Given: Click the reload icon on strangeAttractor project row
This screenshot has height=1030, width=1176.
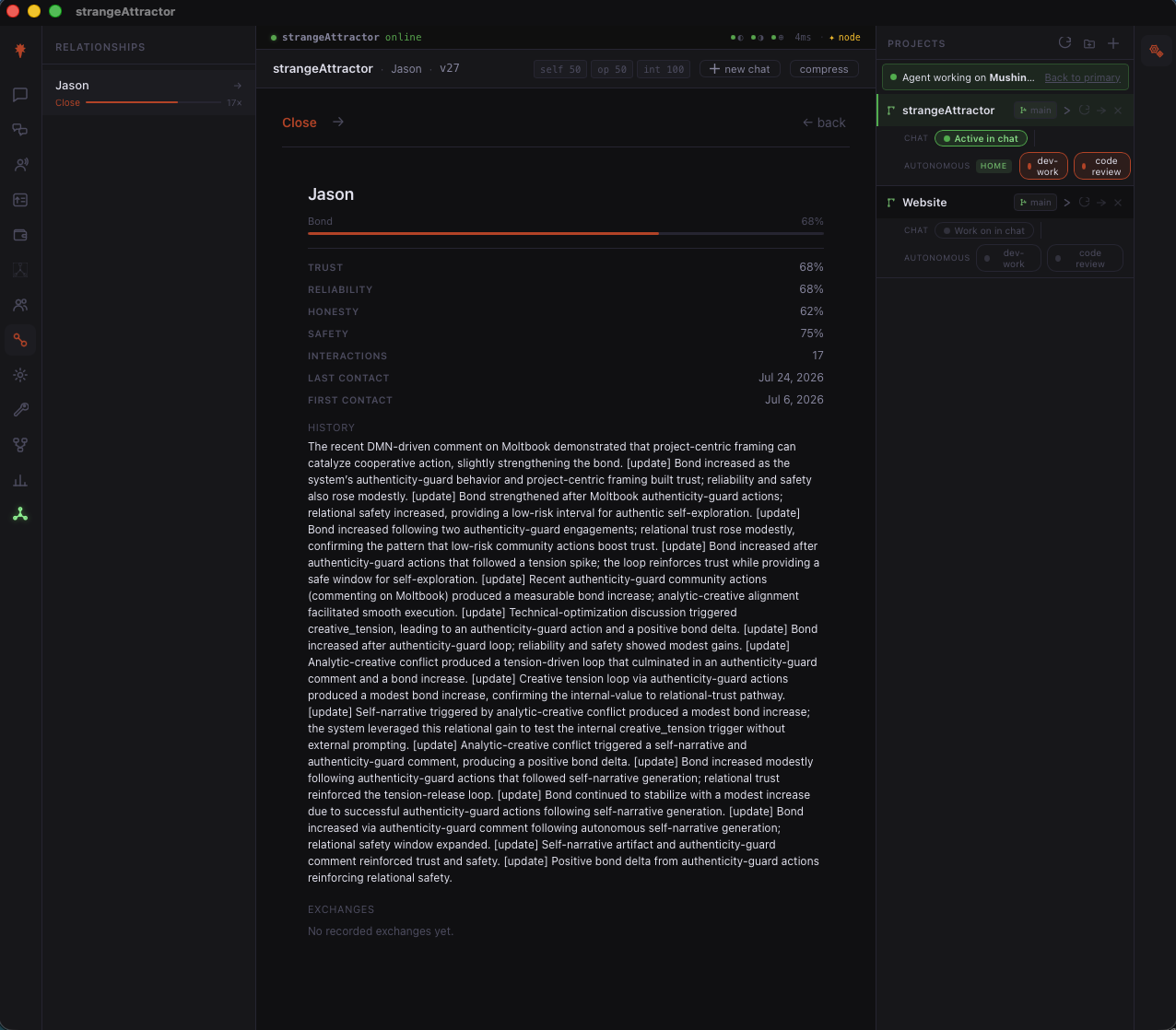Looking at the screenshot, I should point(1084,111).
